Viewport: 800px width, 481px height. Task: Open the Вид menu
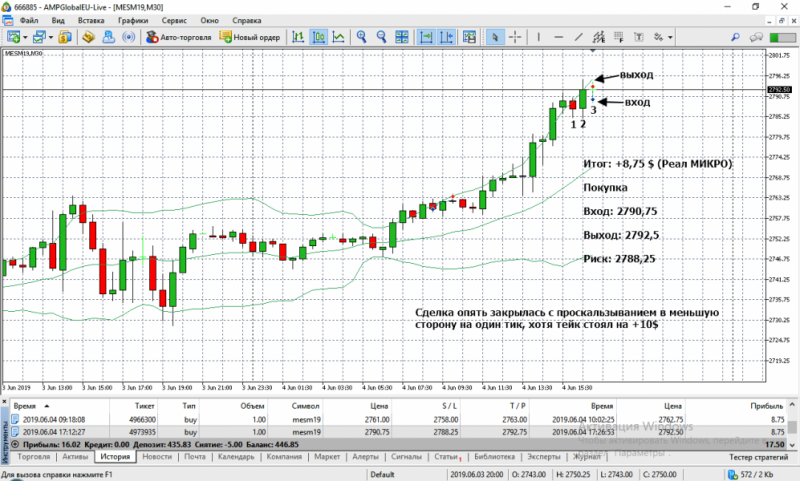coord(58,20)
